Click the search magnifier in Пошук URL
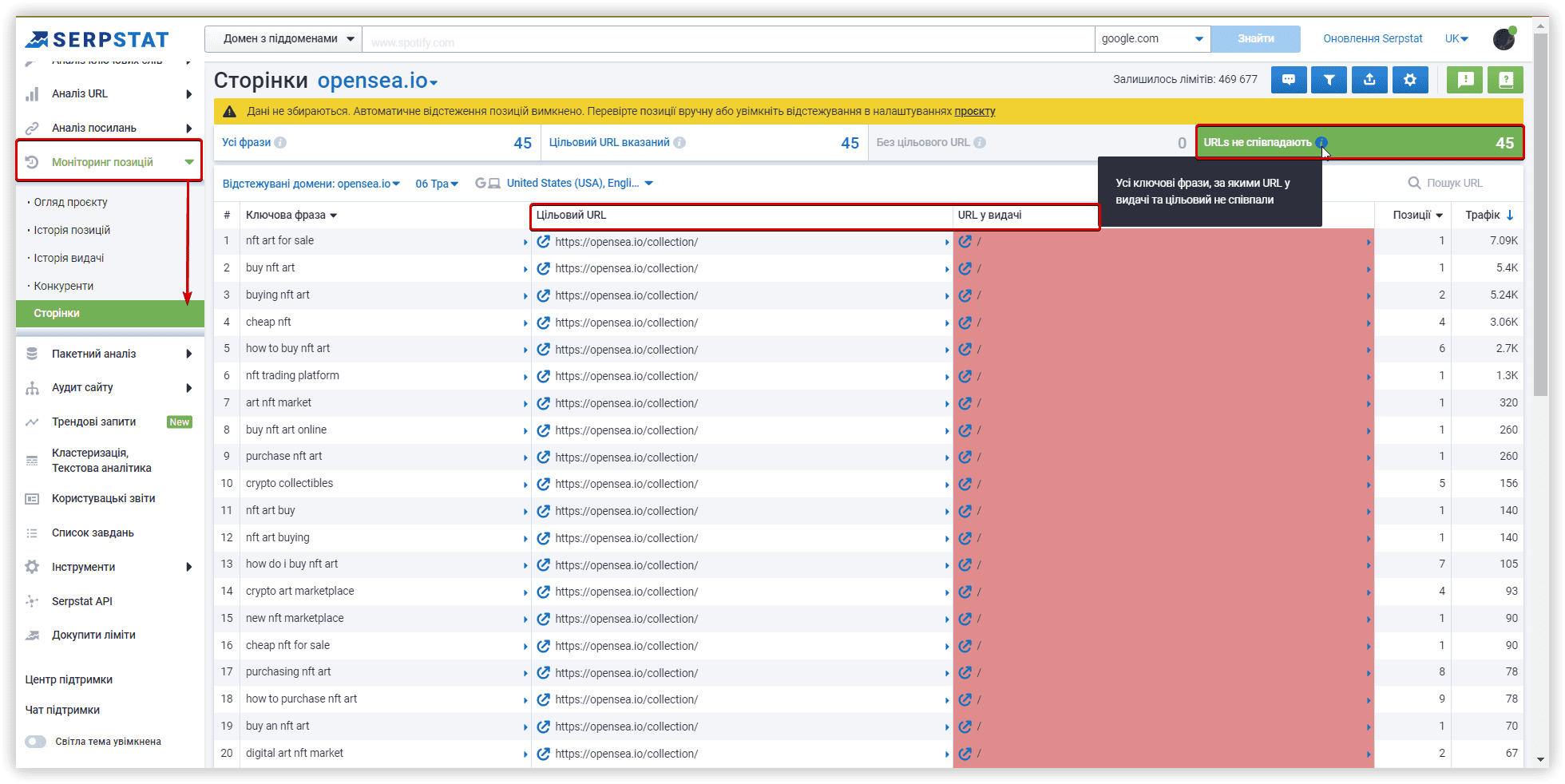 (1414, 183)
